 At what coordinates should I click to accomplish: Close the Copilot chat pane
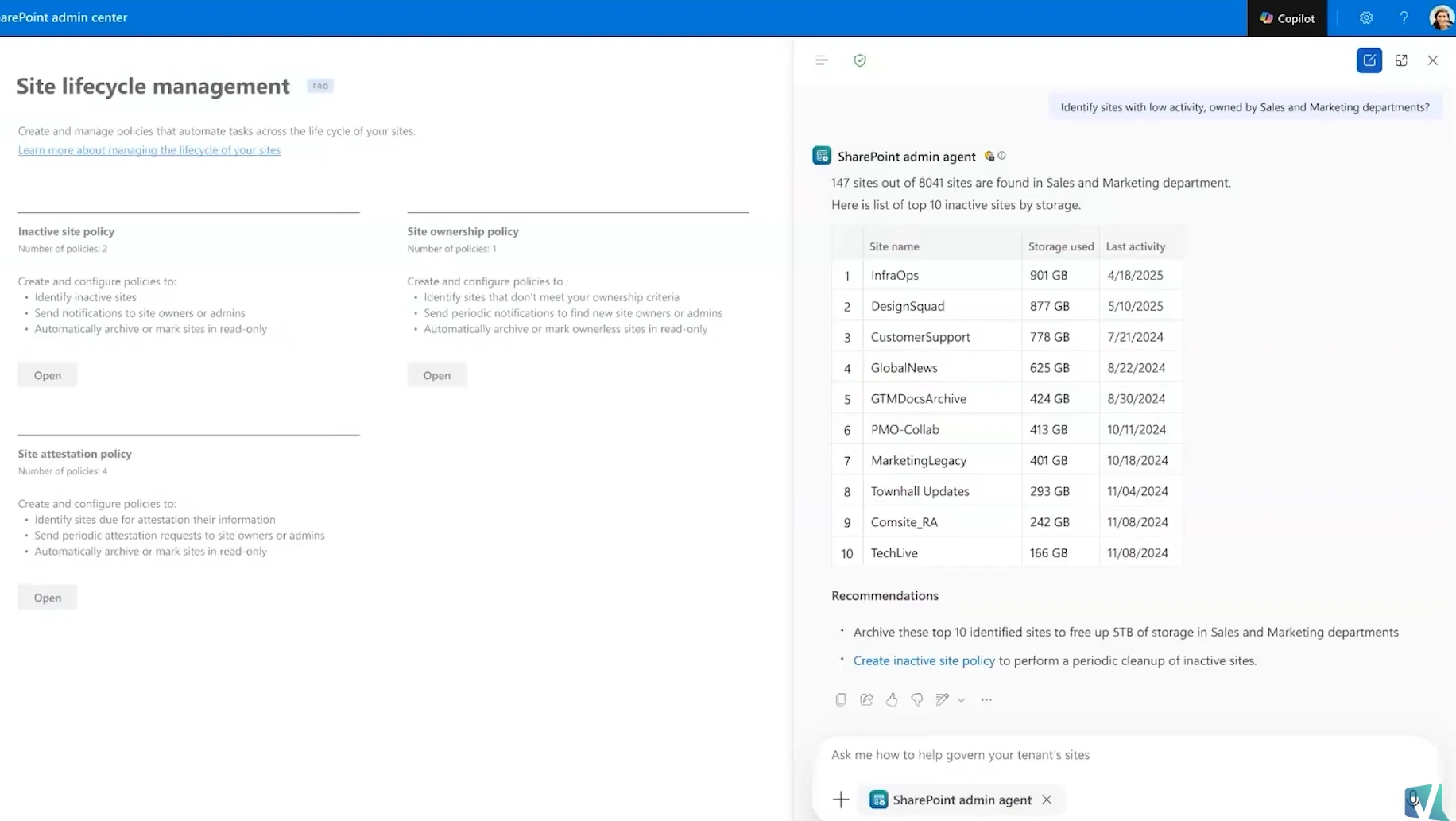click(x=1433, y=60)
